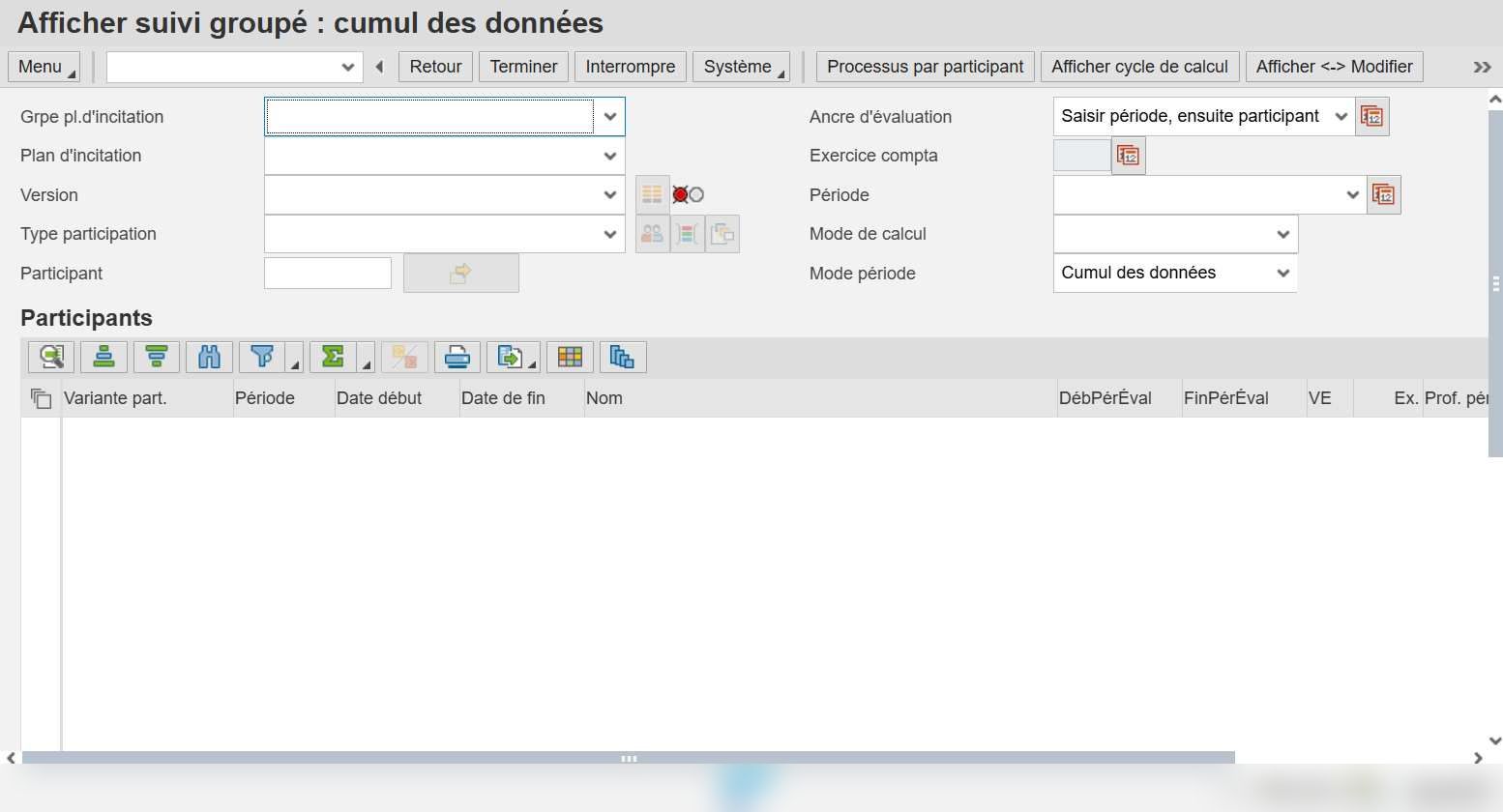
Task: Click the Date début column header
Action: pyautogui.click(x=397, y=398)
